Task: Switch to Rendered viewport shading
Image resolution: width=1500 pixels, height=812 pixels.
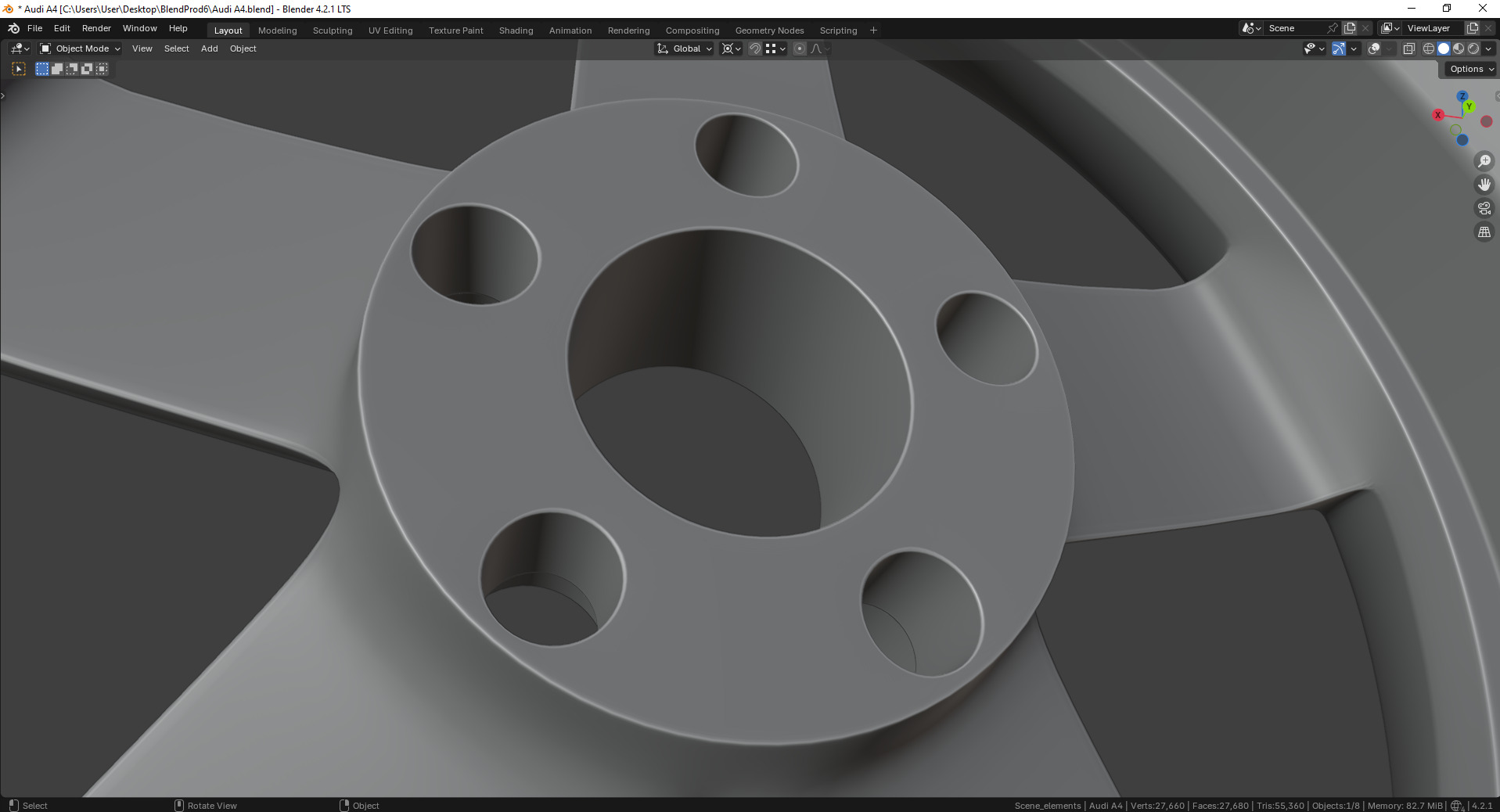Action: [x=1473, y=49]
